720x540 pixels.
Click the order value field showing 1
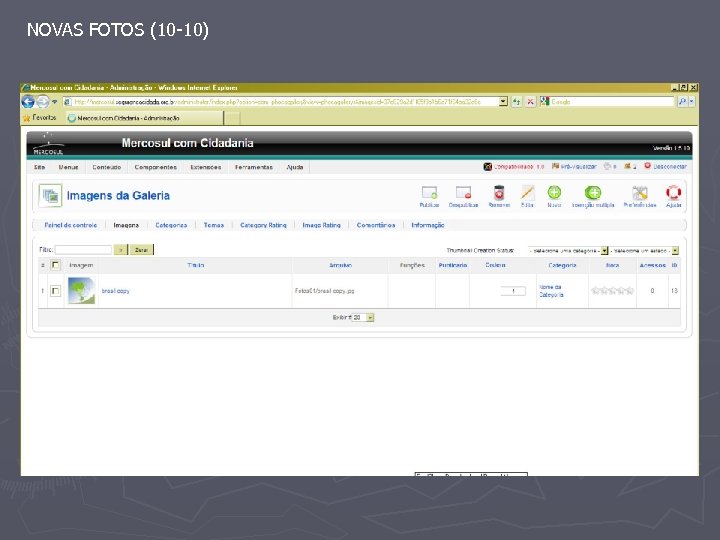pos(513,291)
